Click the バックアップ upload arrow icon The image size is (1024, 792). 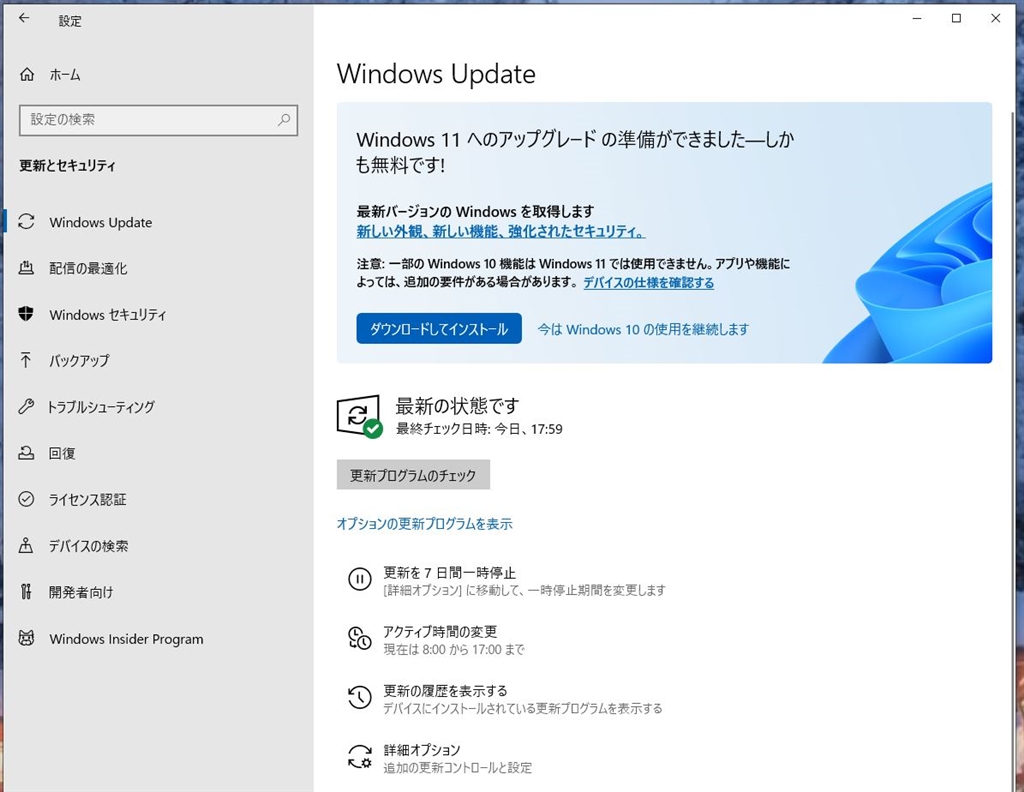[25, 360]
